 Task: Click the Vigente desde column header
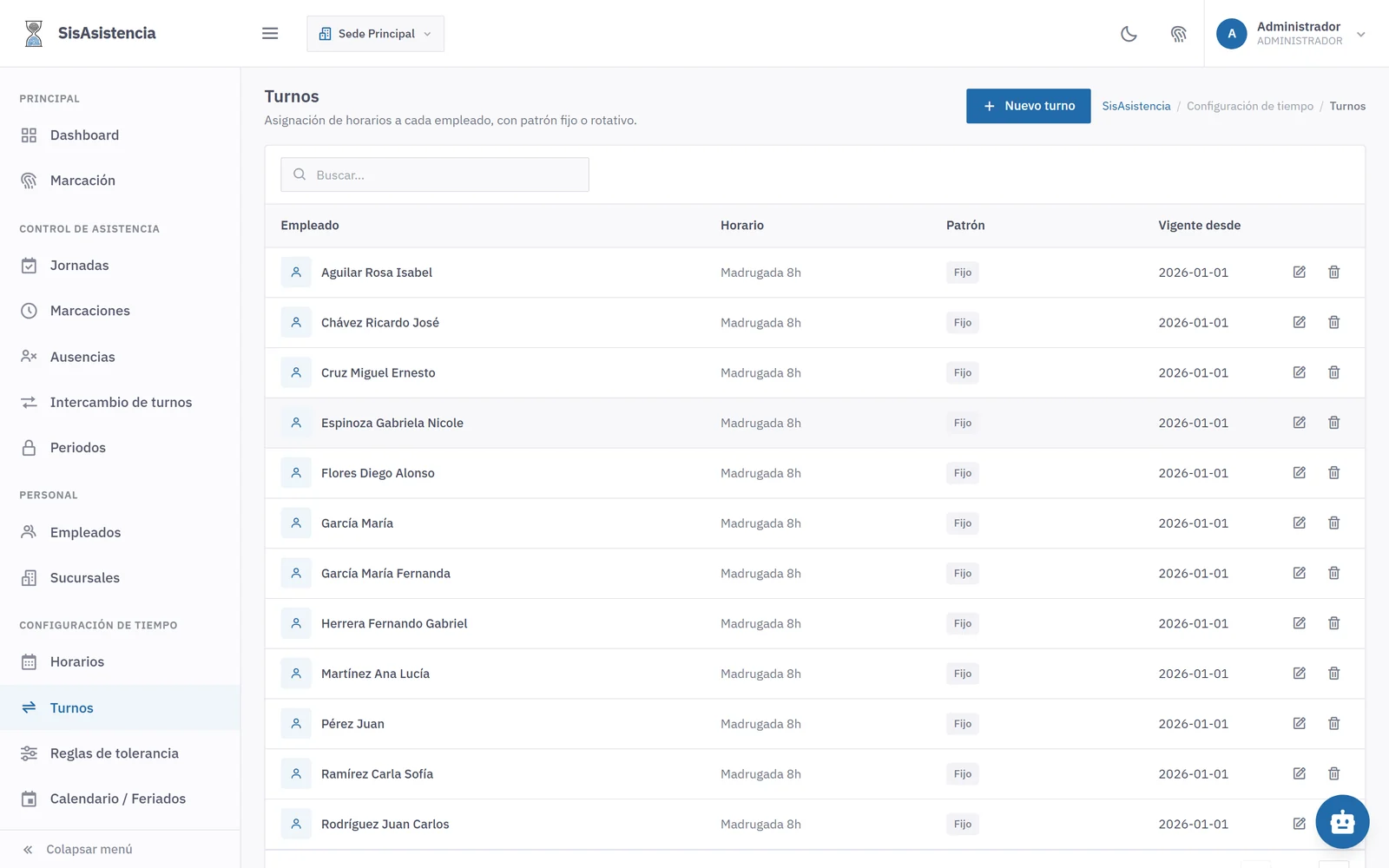tap(1199, 226)
